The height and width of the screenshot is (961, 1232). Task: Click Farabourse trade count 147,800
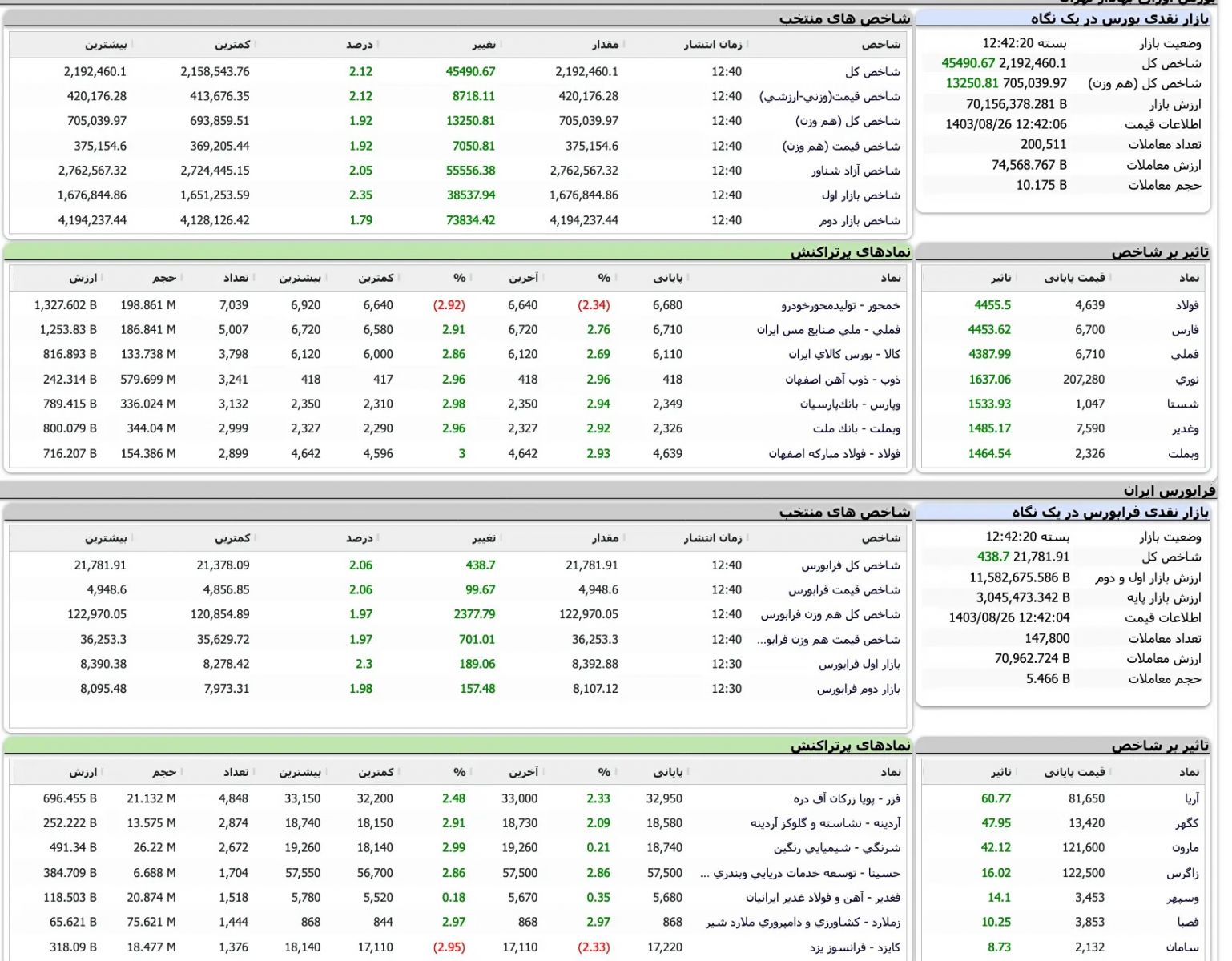1047,638
